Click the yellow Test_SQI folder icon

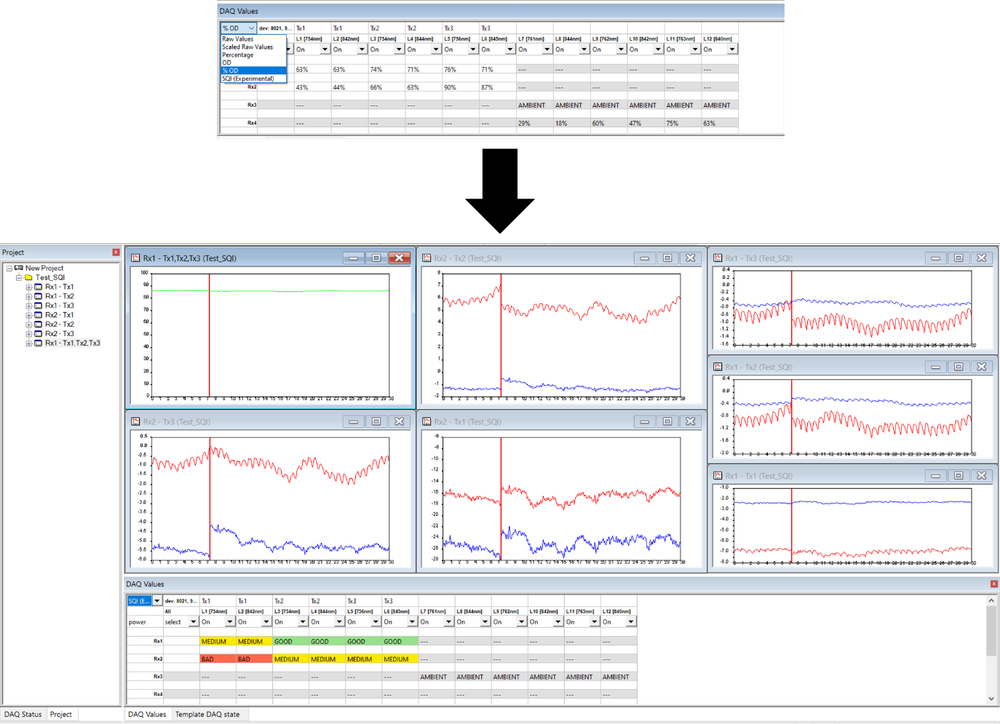tap(28, 277)
